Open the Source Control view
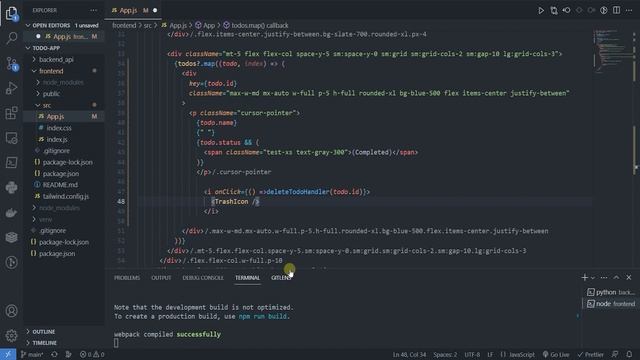Screen dimensions: 640x360 [x=11, y=64]
